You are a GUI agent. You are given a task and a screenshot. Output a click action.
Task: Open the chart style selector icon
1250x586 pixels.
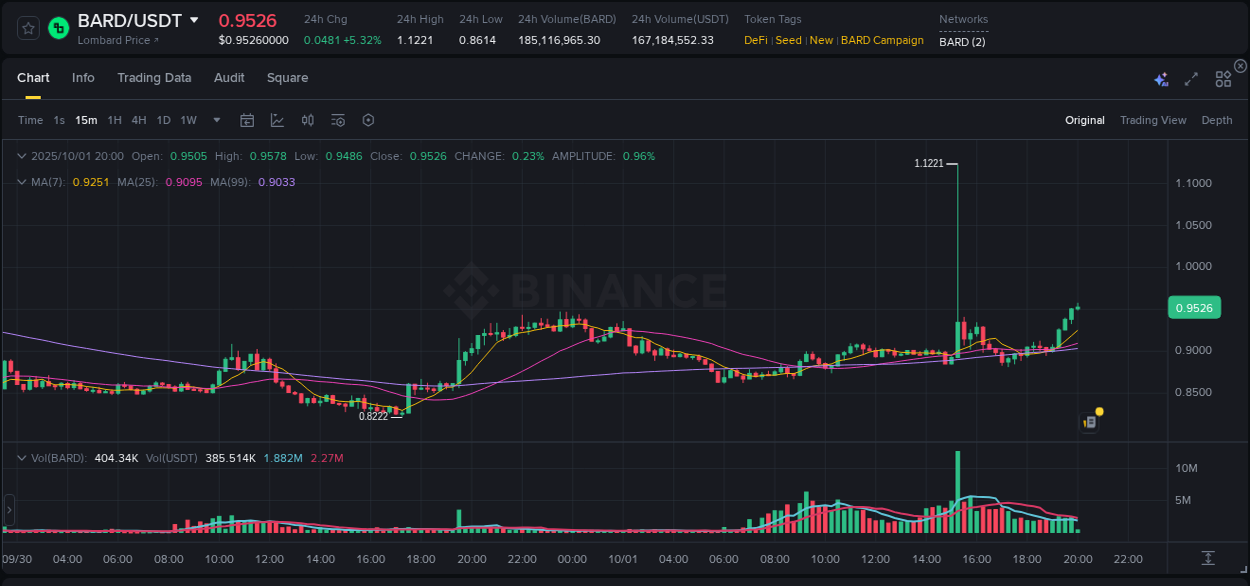click(277, 120)
